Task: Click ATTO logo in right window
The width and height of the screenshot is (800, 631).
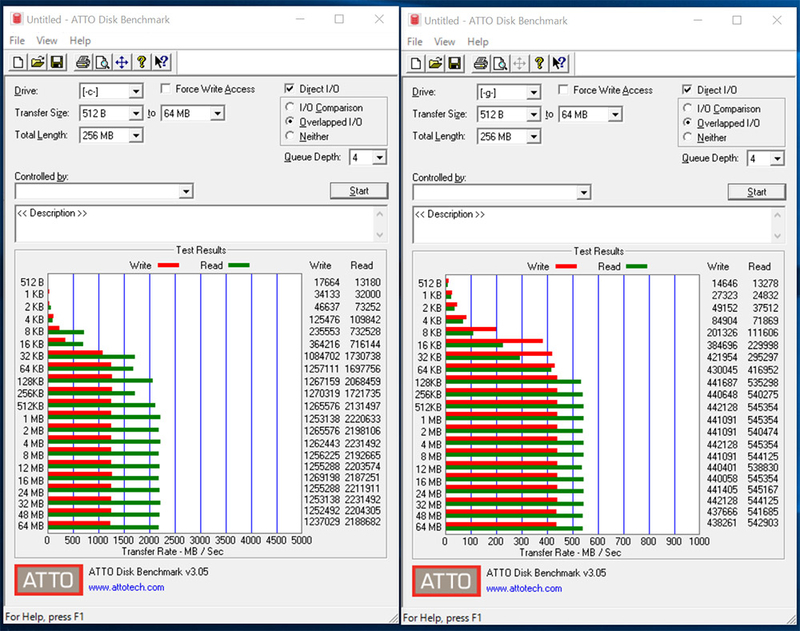Action: [x=446, y=580]
